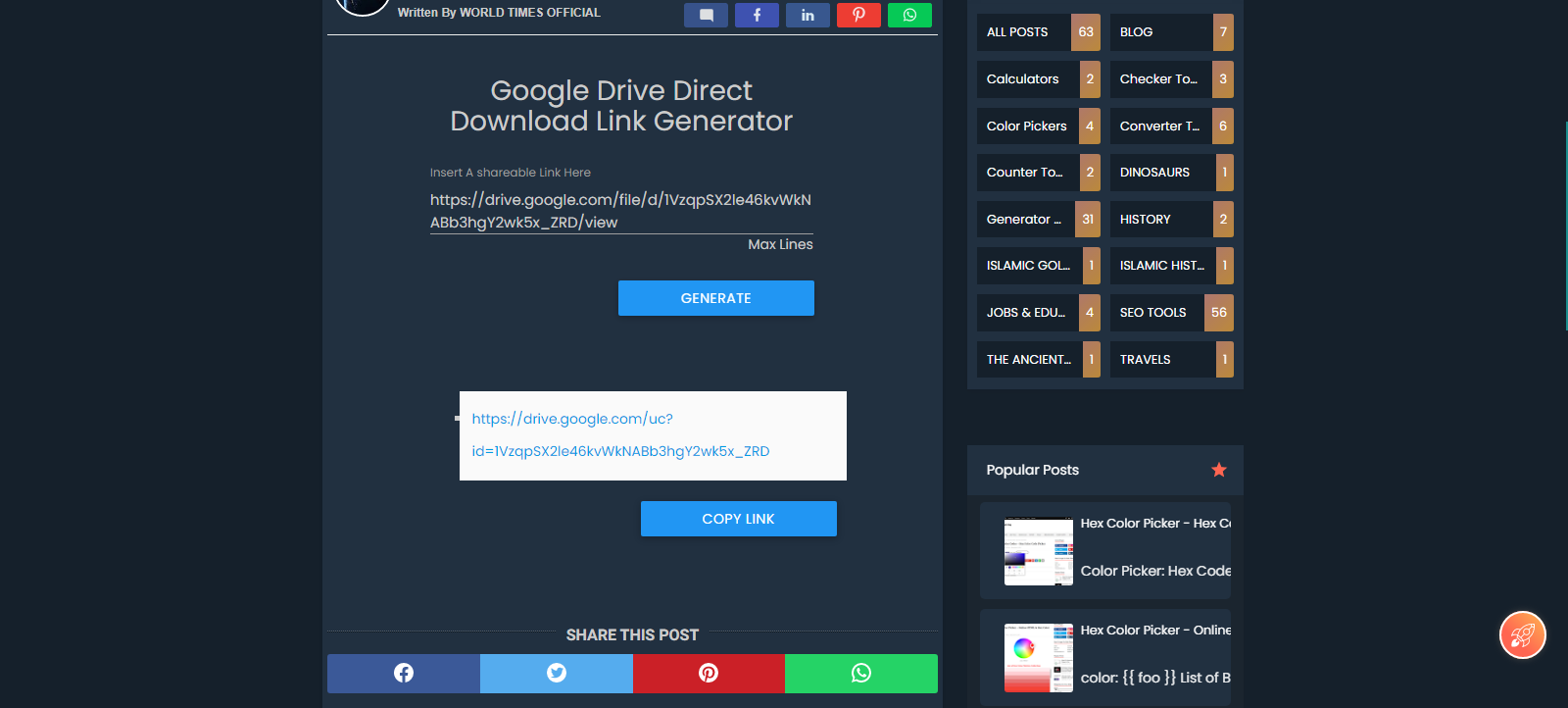
Task: Open the 'Hex Color Picker - Hex Co...' post title
Action: (1155, 524)
